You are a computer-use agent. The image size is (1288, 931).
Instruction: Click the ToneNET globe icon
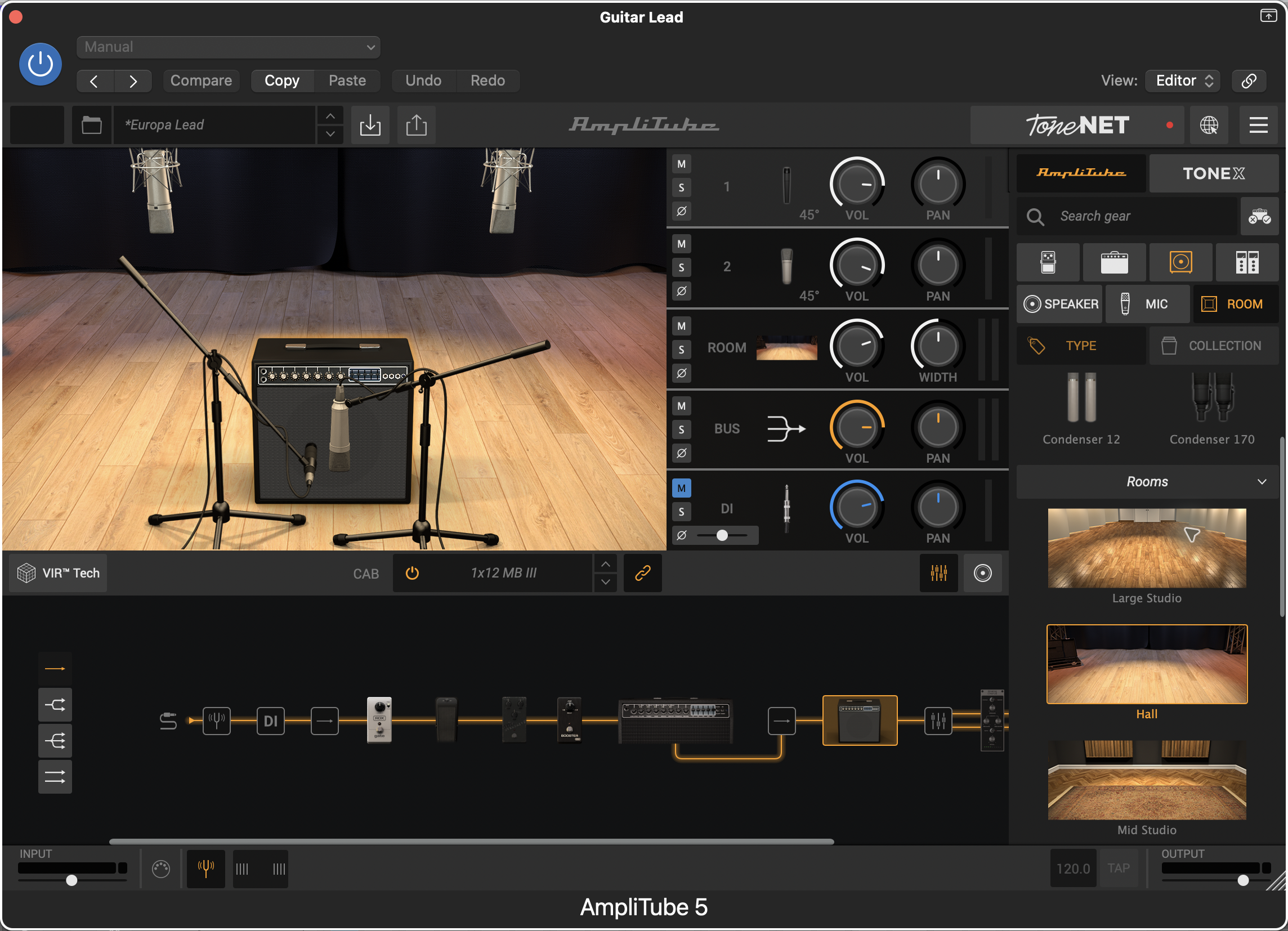point(1209,125)
